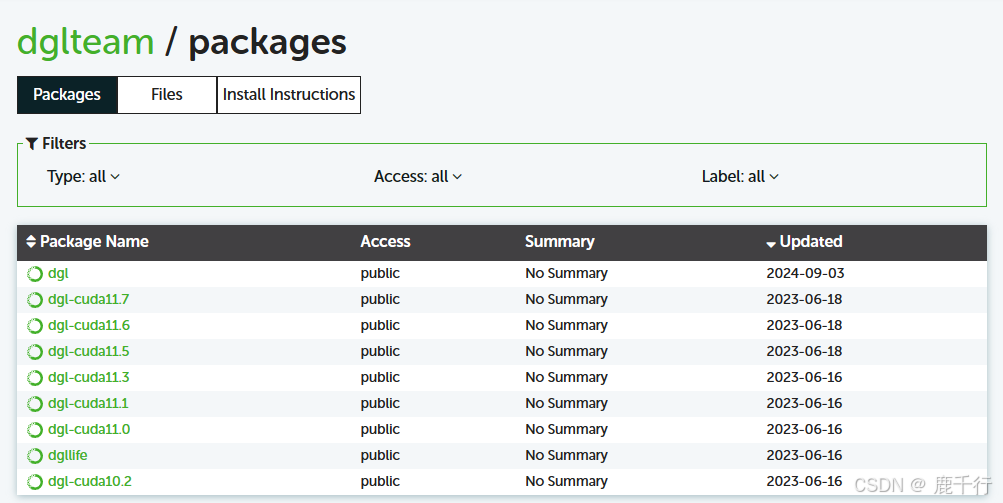Screen dimensions: 1003x503
Task: Switch to the Files tab
Action: 167,95
